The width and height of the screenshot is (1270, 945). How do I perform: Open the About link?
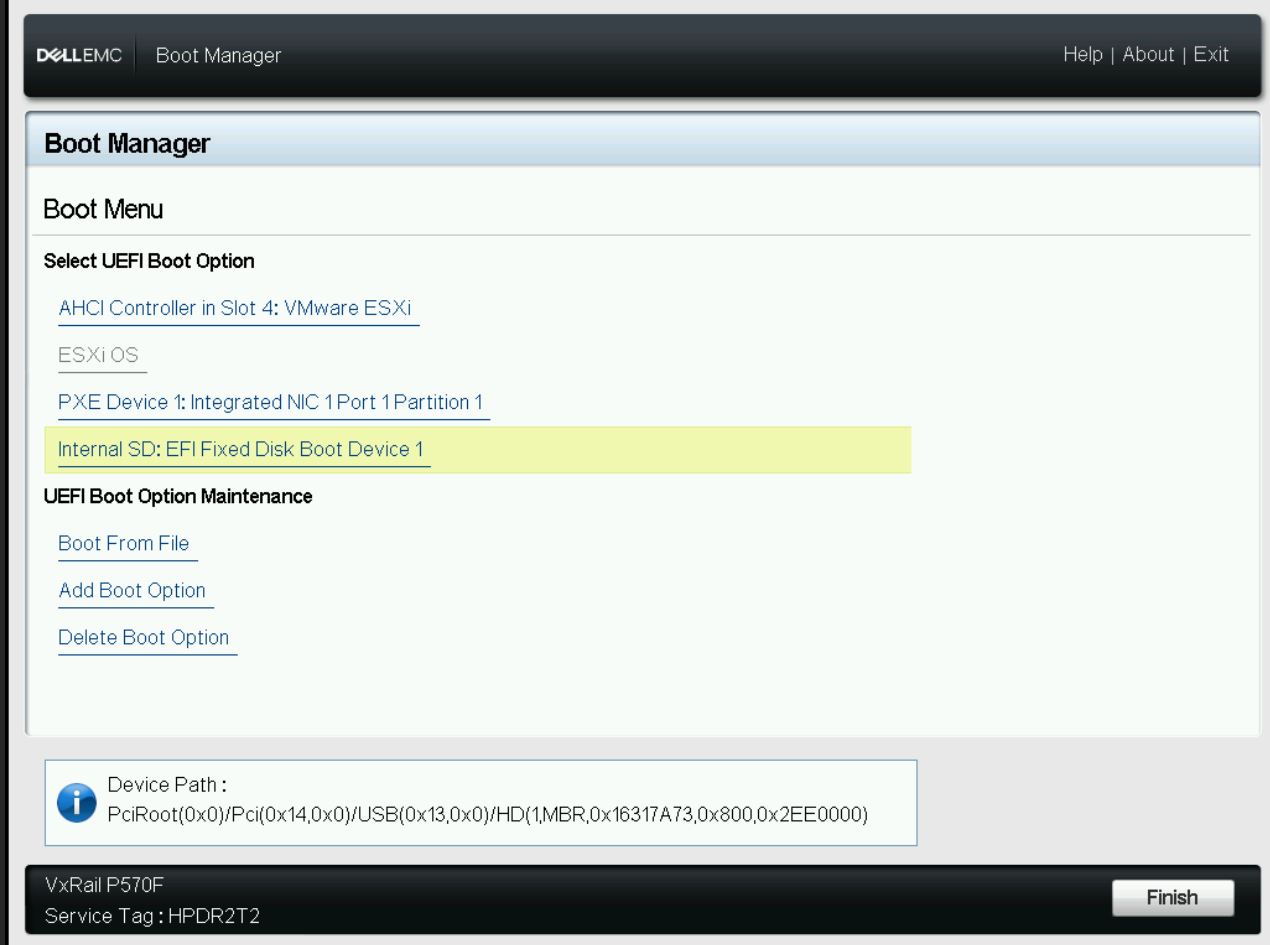pos(1148,54)
